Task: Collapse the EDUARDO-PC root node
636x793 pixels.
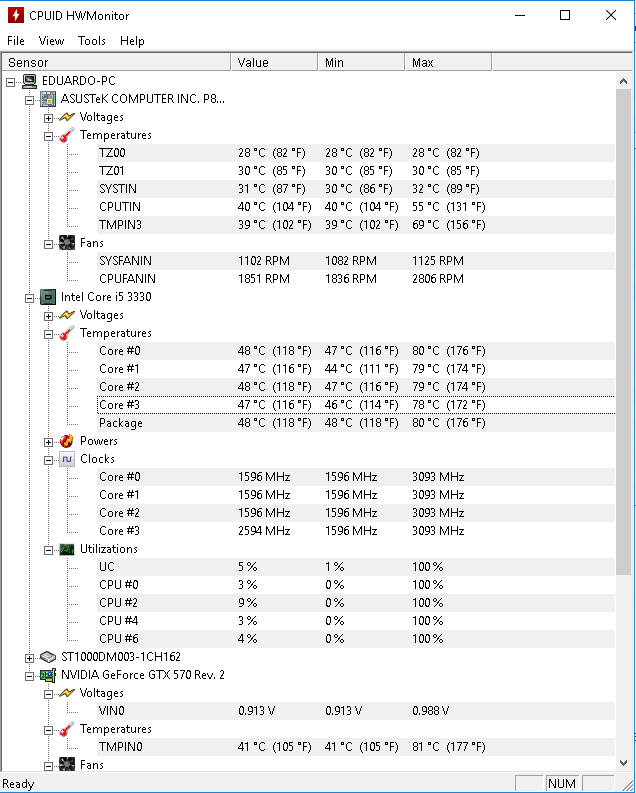Action: point(11,82)
